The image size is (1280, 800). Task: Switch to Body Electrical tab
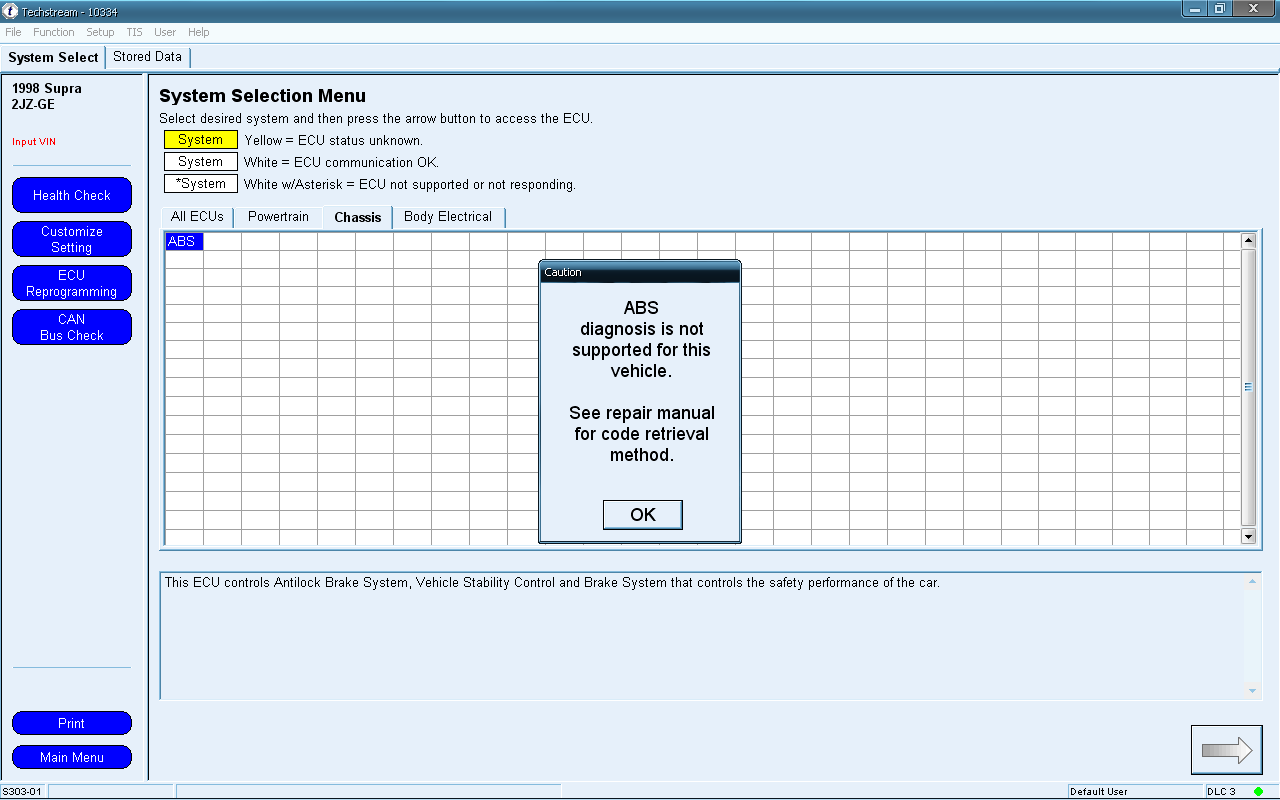click(x=448, y=217)
